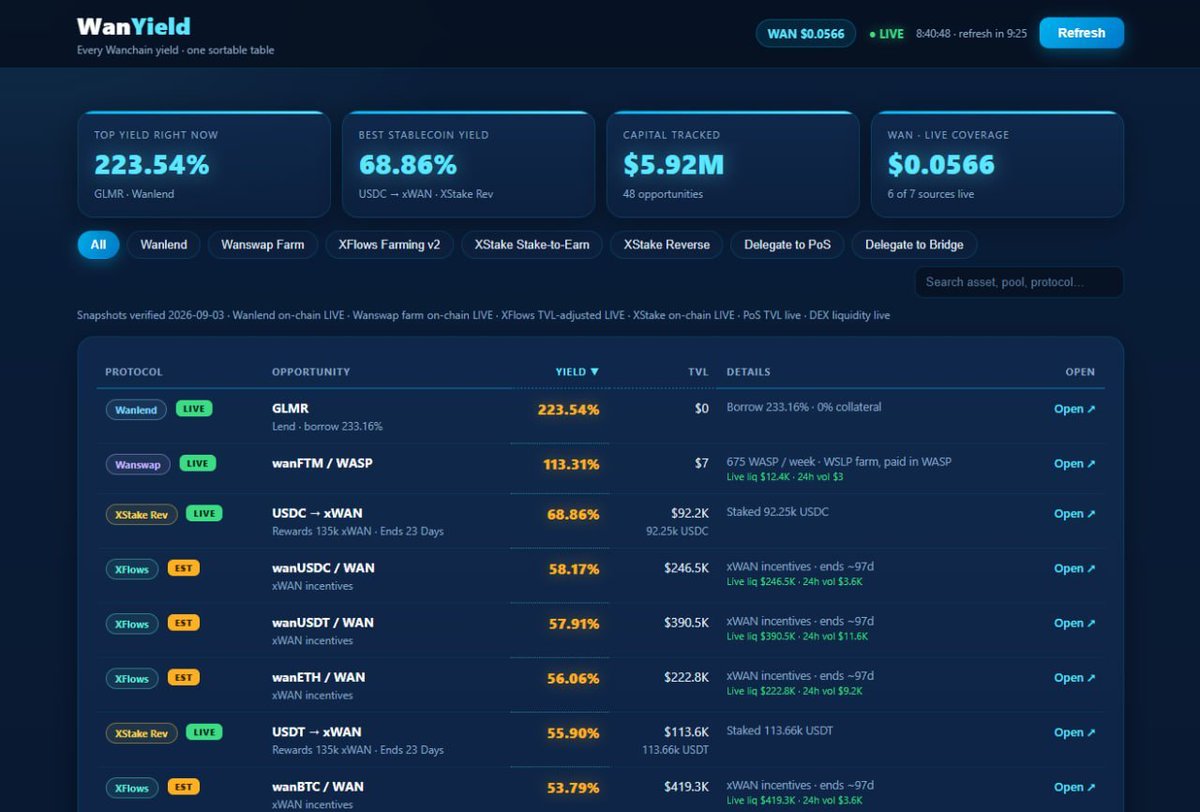
Task: Click XFlows badge in wanUSDC row
Action: click(132, 569)
